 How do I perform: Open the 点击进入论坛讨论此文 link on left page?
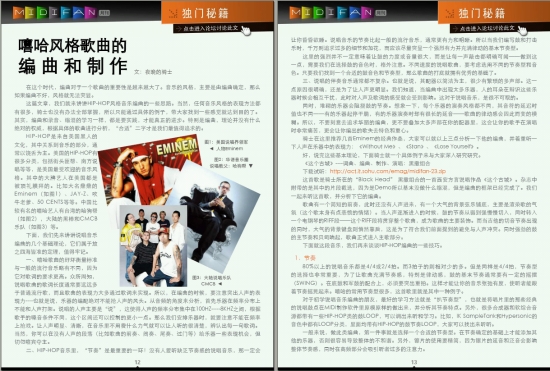tap(210, 28)
